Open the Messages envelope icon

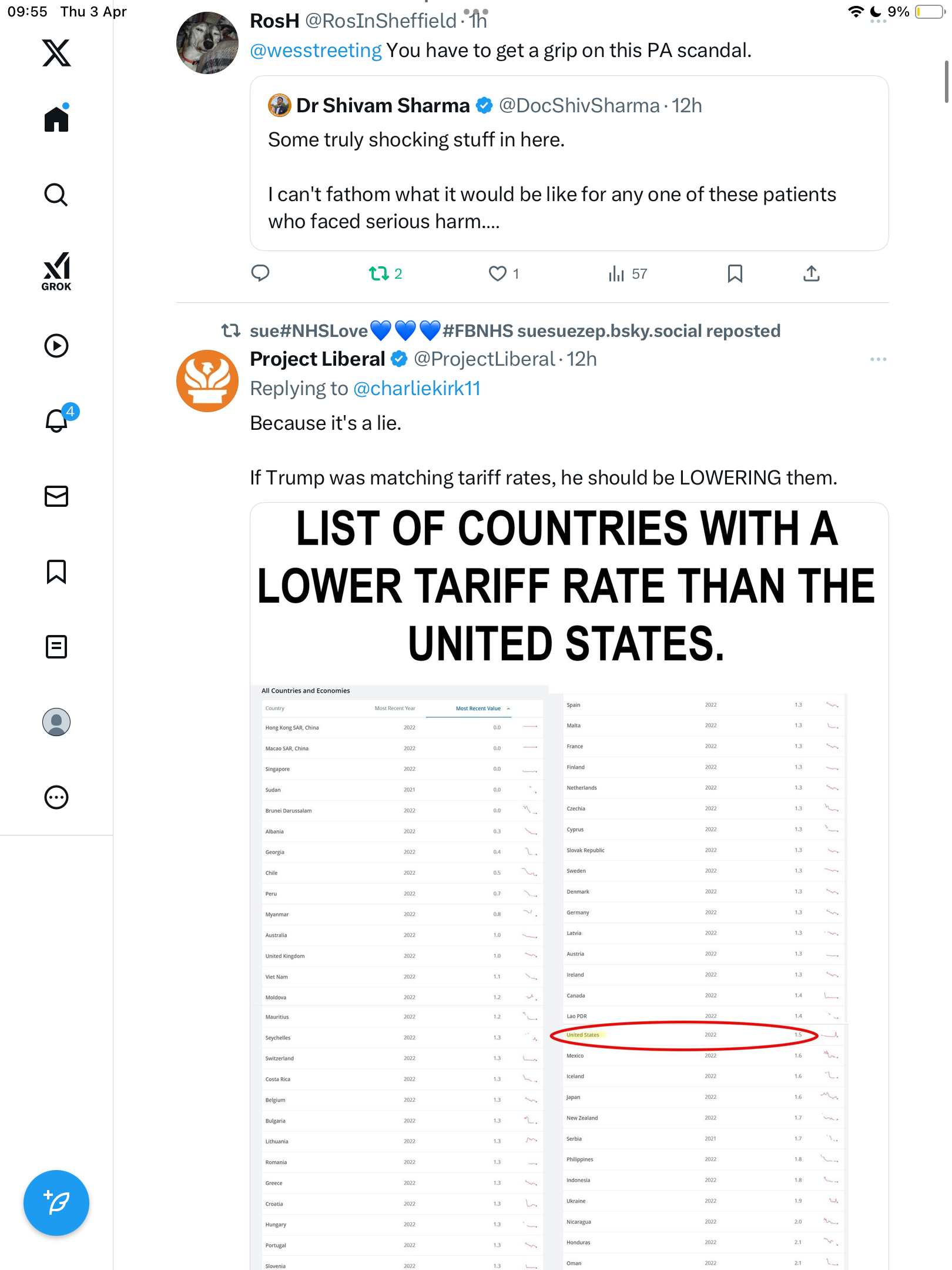56,496
